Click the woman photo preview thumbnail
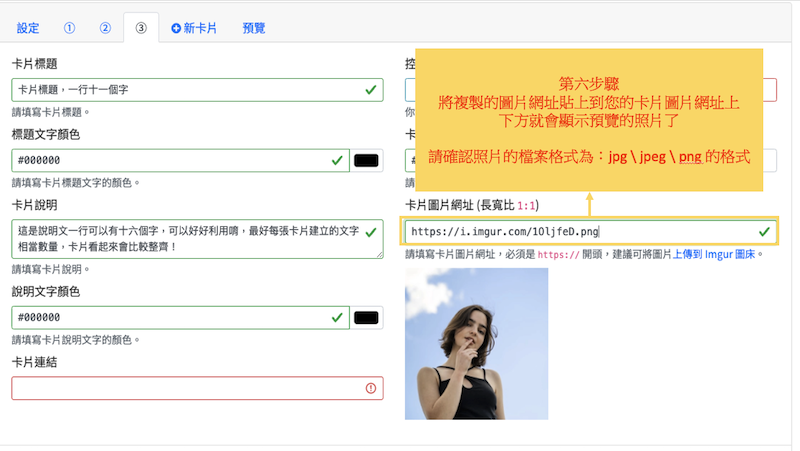 point(476,343)
